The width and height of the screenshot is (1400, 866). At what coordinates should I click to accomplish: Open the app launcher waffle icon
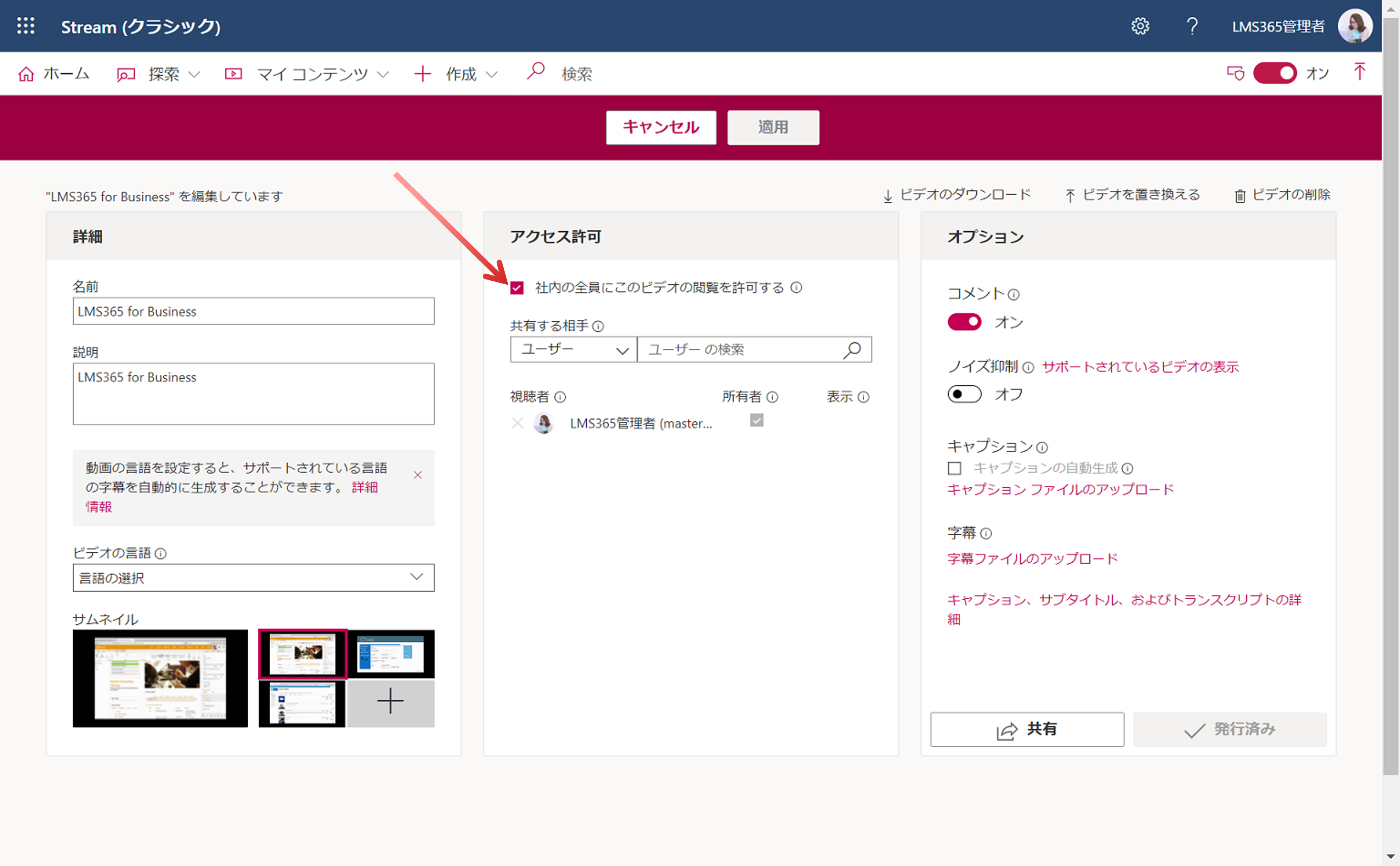click(26, 26)
